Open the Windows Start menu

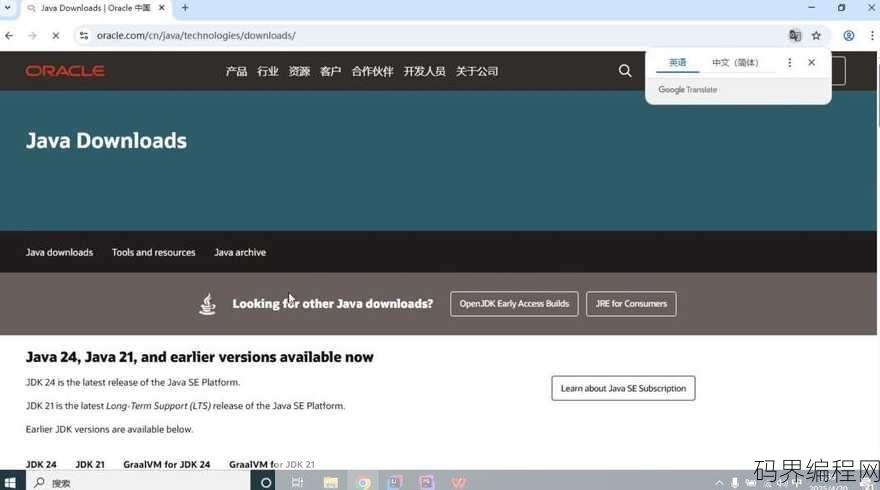(10, 482)
